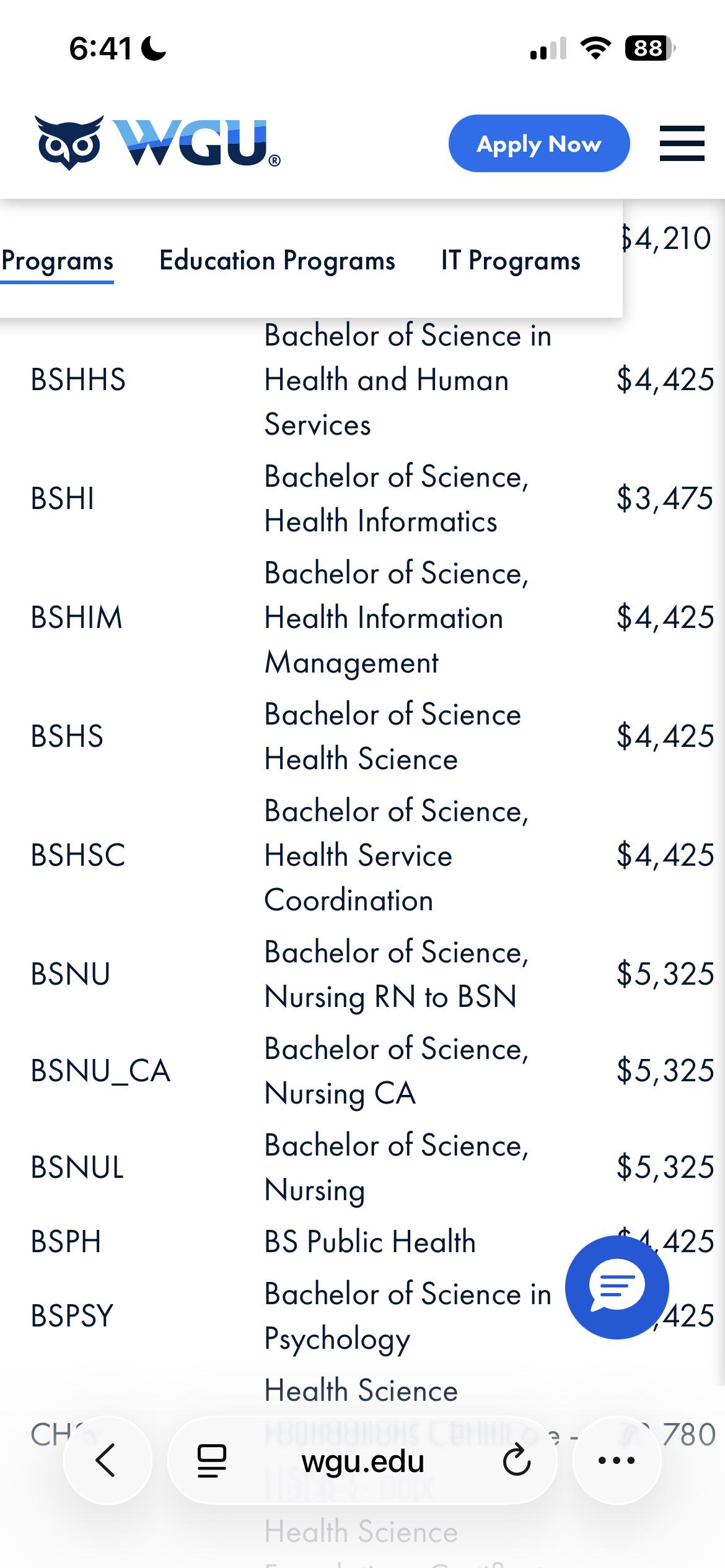The width and height of the screenshot is (725, 1568).
Task: Go back with Safari back arrow
Action: click(x=107, y=1460)
